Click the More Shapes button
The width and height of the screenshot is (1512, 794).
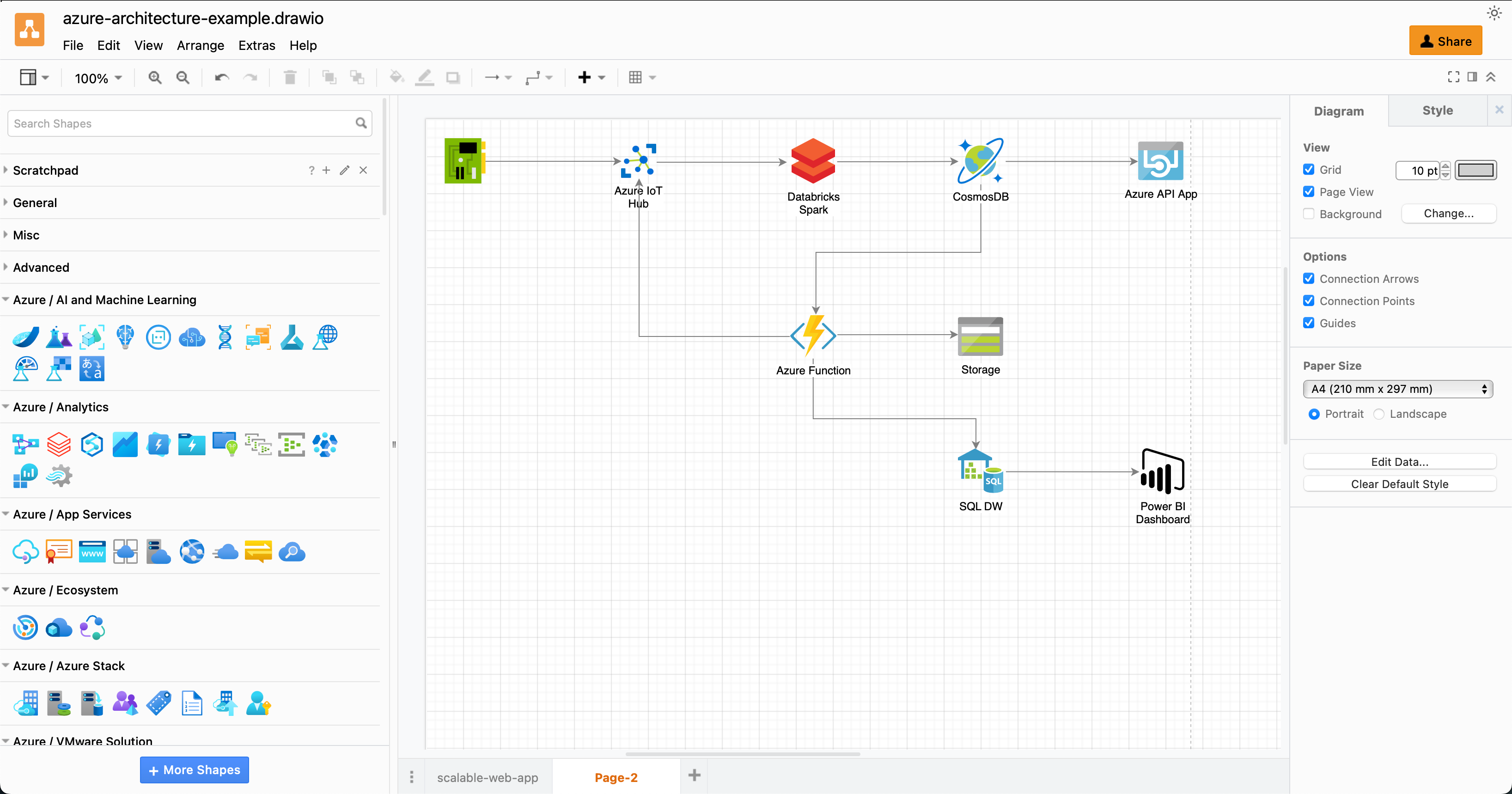(x=194, y=770)
